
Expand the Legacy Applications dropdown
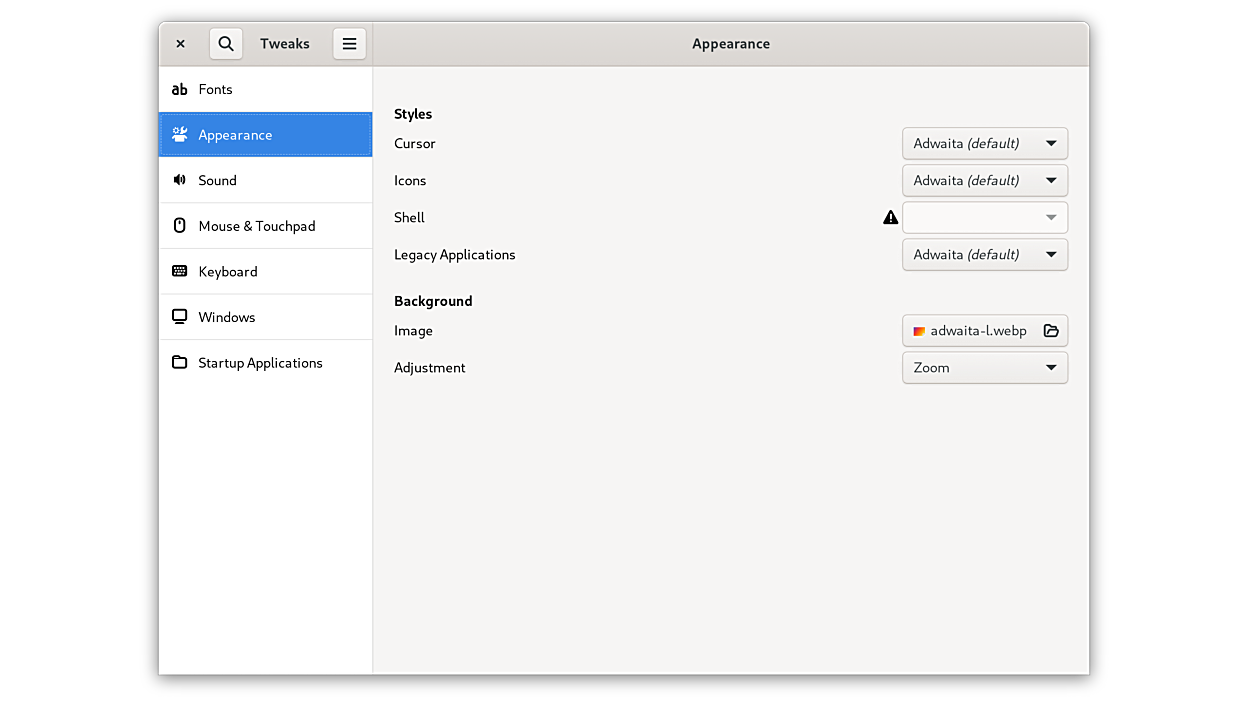click(984, 254)
